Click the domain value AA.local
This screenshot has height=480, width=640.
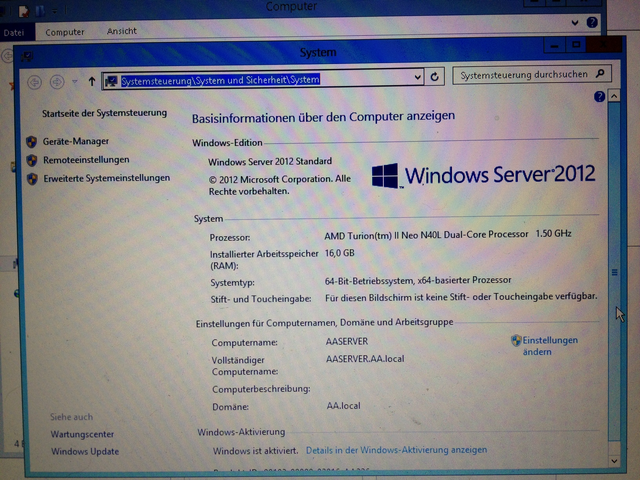coord(343,406)
